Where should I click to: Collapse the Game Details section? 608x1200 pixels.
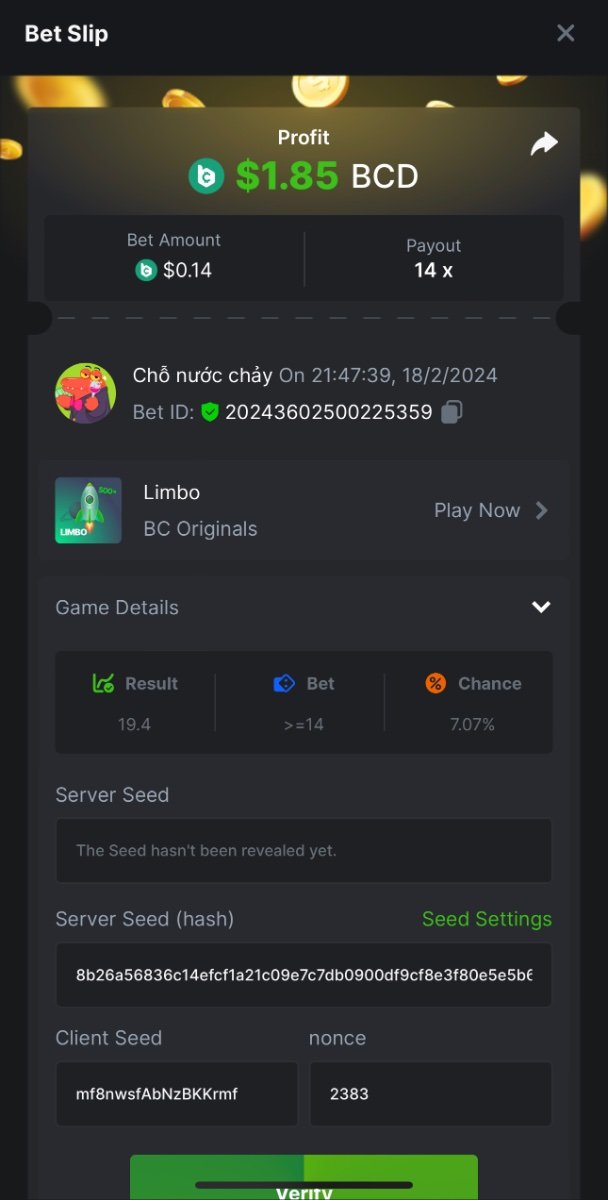541,607
